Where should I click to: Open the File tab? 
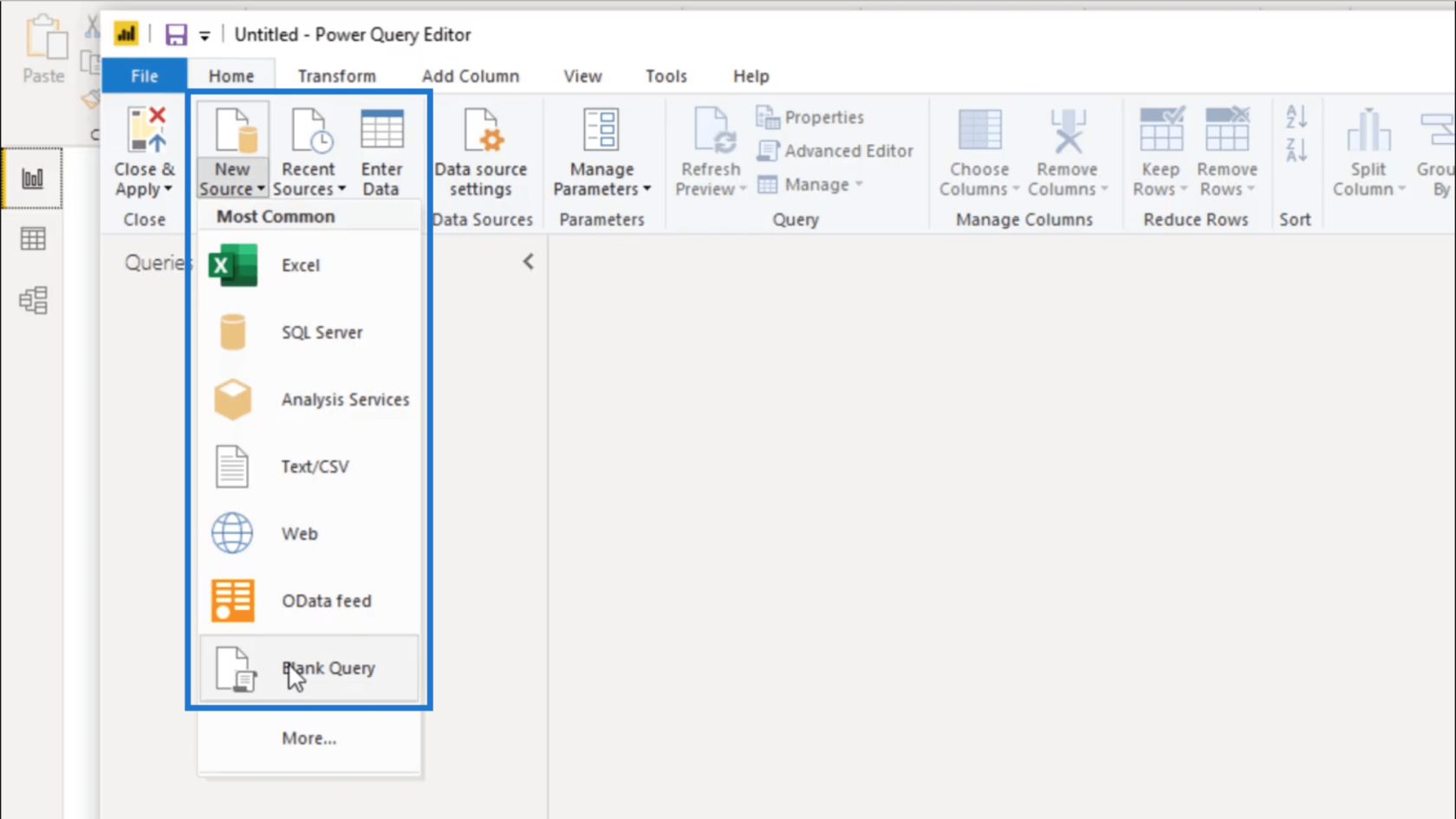145,76
